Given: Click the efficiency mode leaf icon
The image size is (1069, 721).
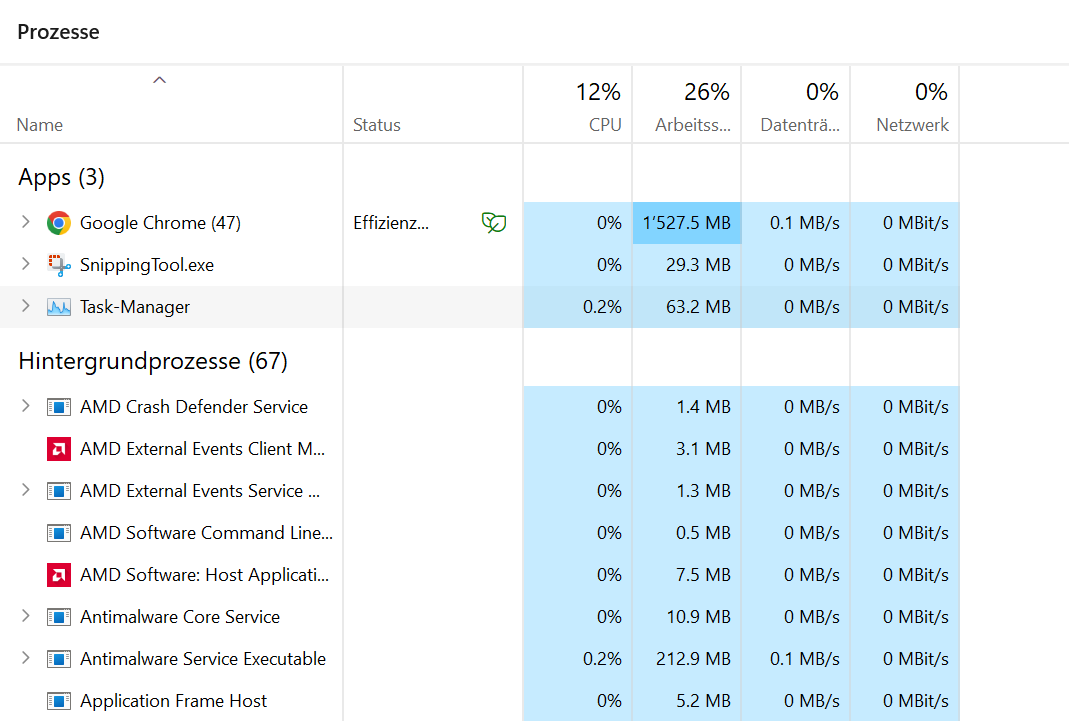Looking at the screenshot, I should pos(494,222).
